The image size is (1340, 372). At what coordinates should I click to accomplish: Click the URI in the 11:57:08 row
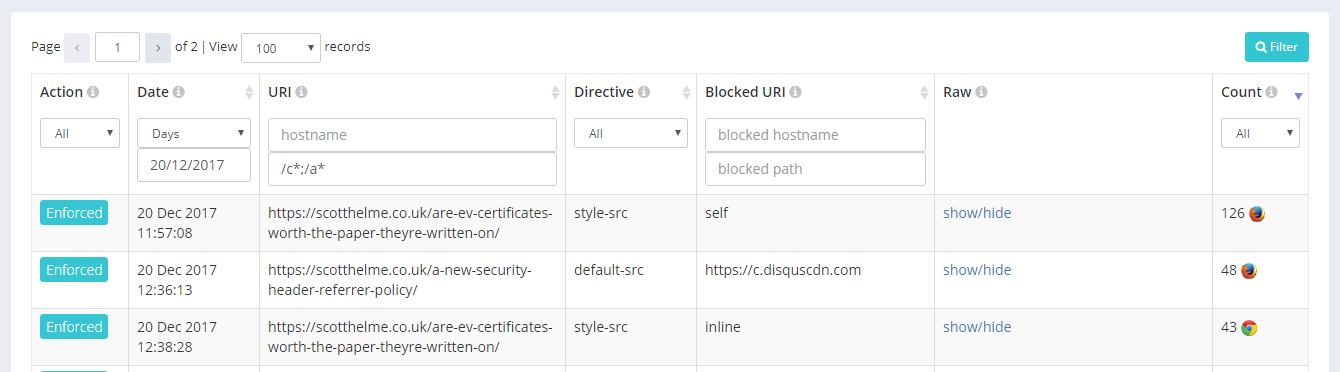click(410, 223)
